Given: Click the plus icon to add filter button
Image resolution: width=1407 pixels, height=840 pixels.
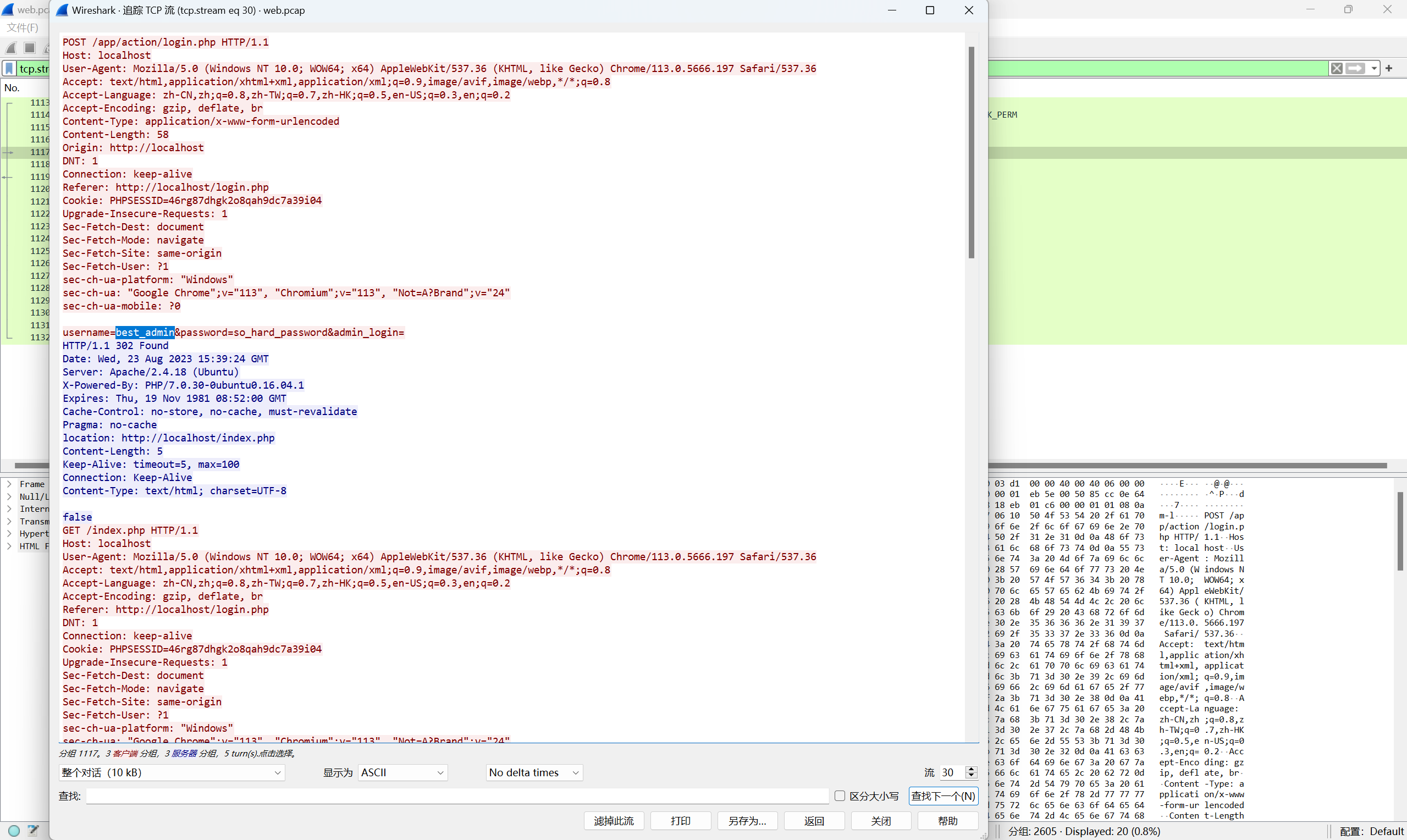Looking at the screenshot, I should (1389, 69).
